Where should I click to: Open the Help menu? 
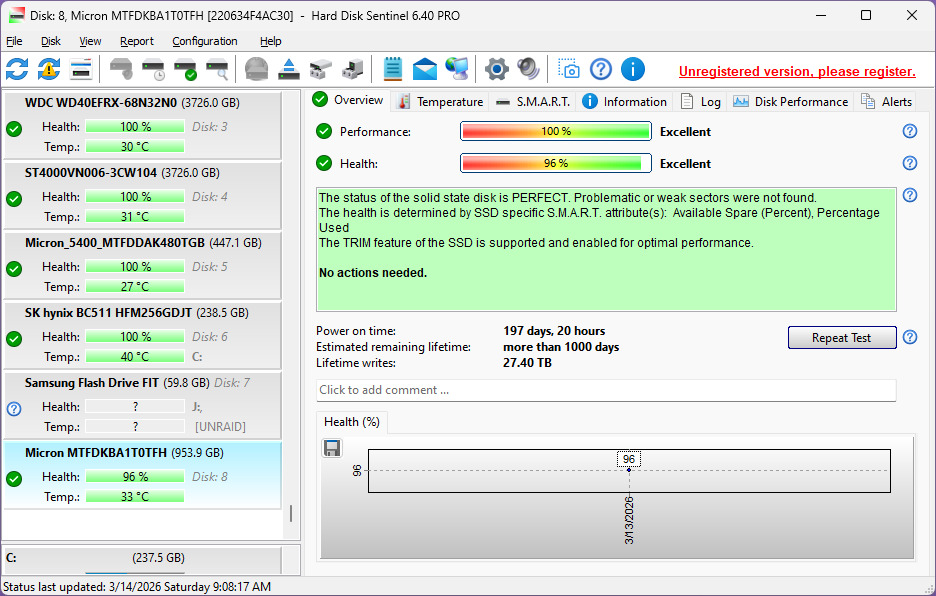click(270, 41)
